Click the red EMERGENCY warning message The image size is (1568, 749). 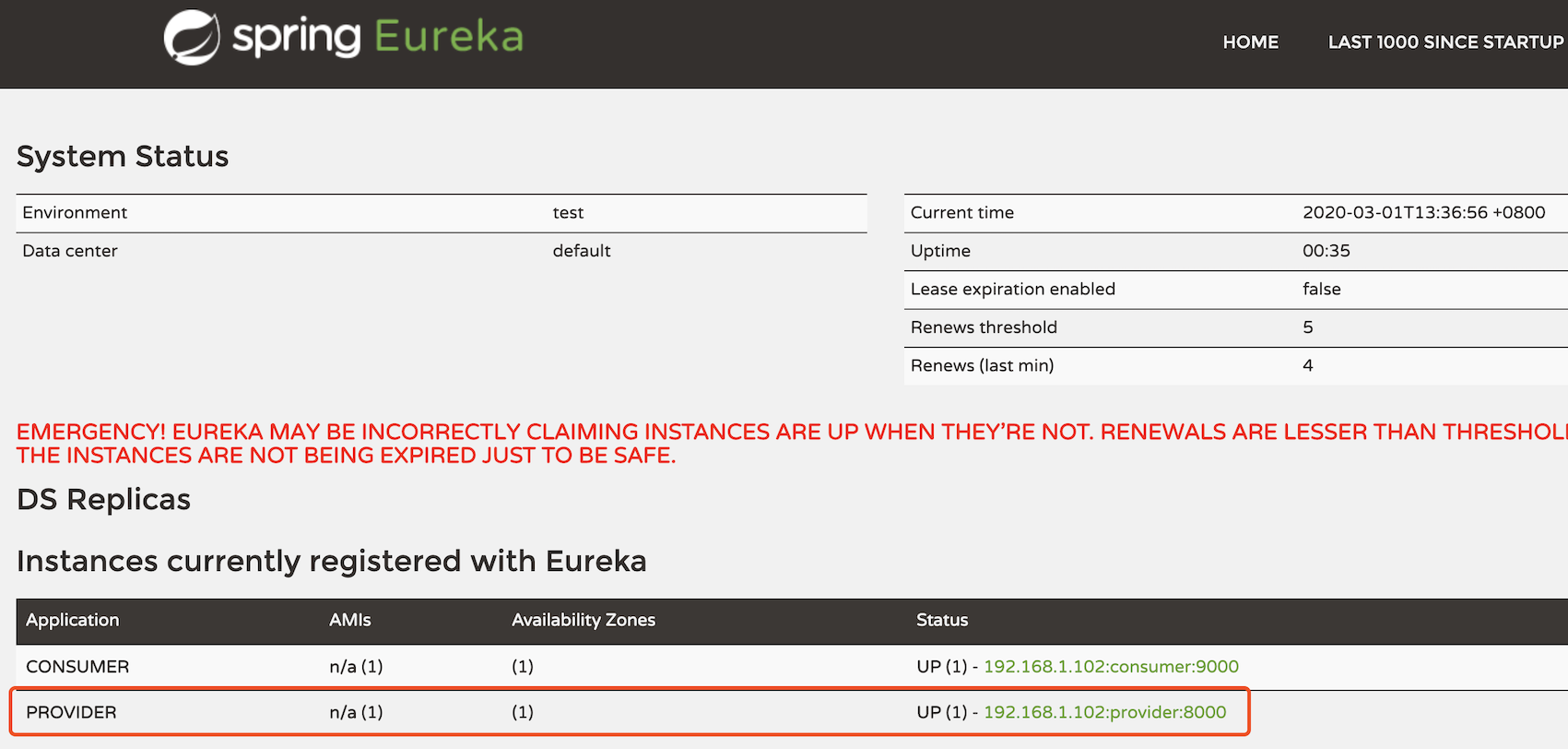point(792,444)
